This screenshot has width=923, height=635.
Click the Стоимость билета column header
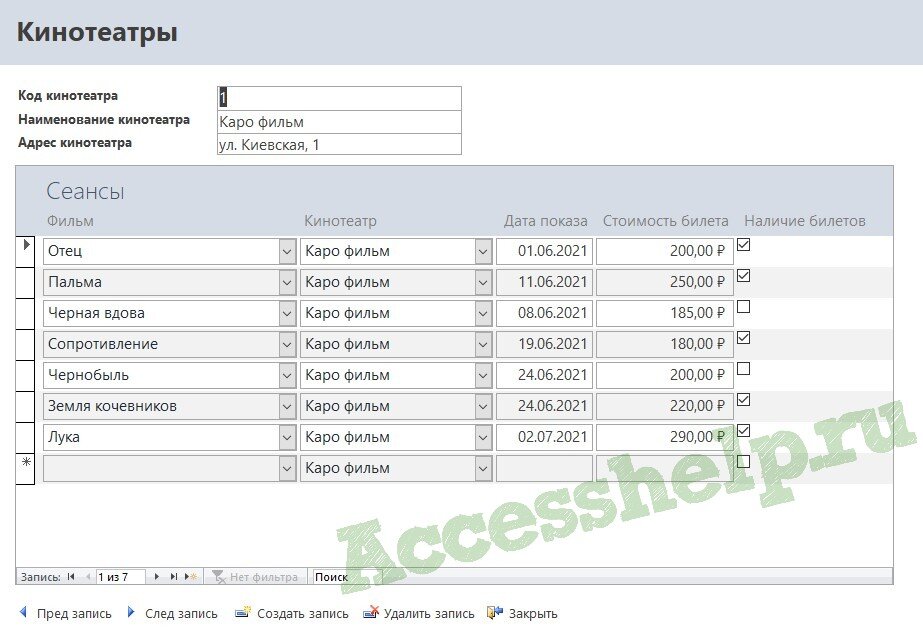click(665, 221)
